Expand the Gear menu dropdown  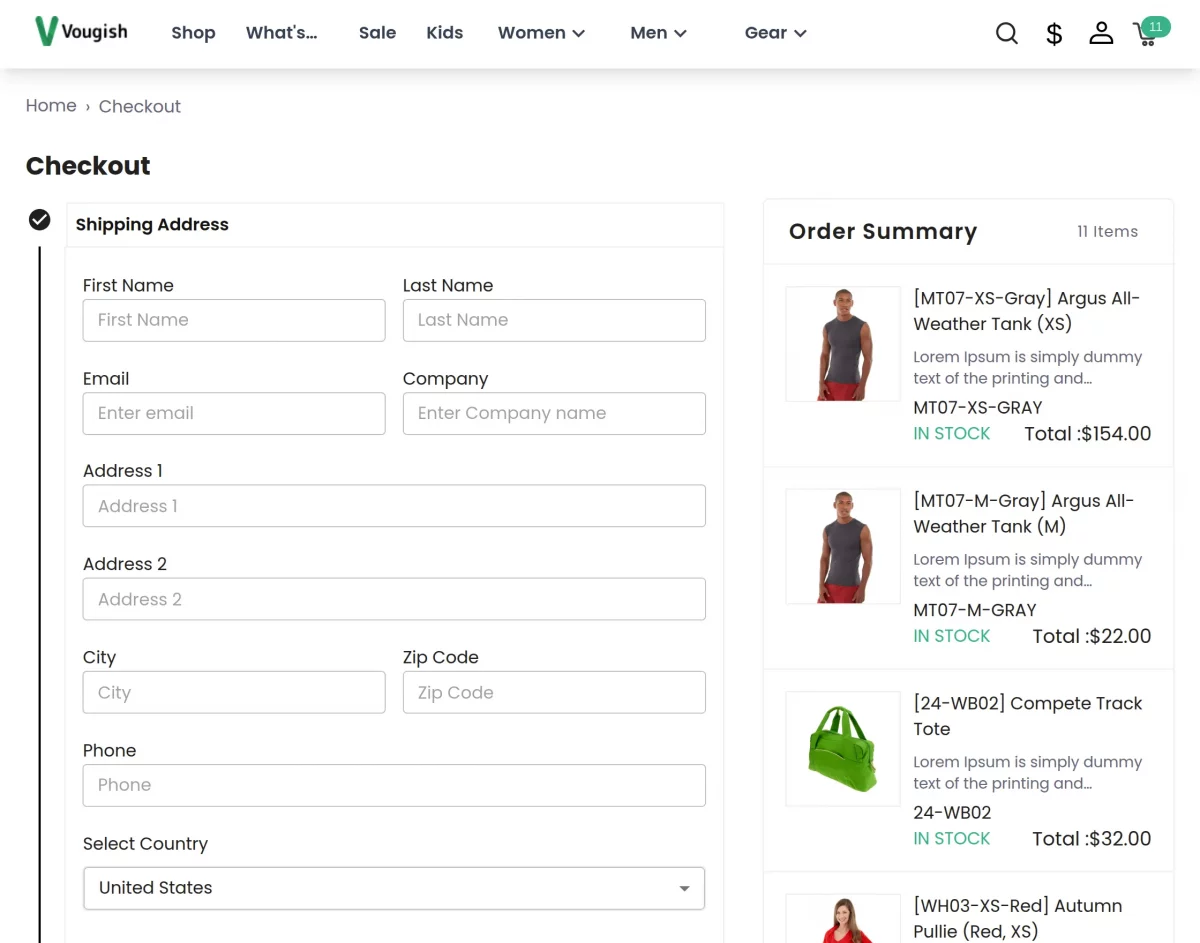775,33
